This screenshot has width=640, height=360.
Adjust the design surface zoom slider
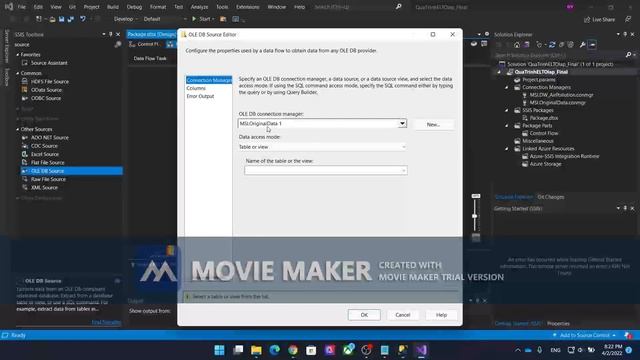pos(475,216)
